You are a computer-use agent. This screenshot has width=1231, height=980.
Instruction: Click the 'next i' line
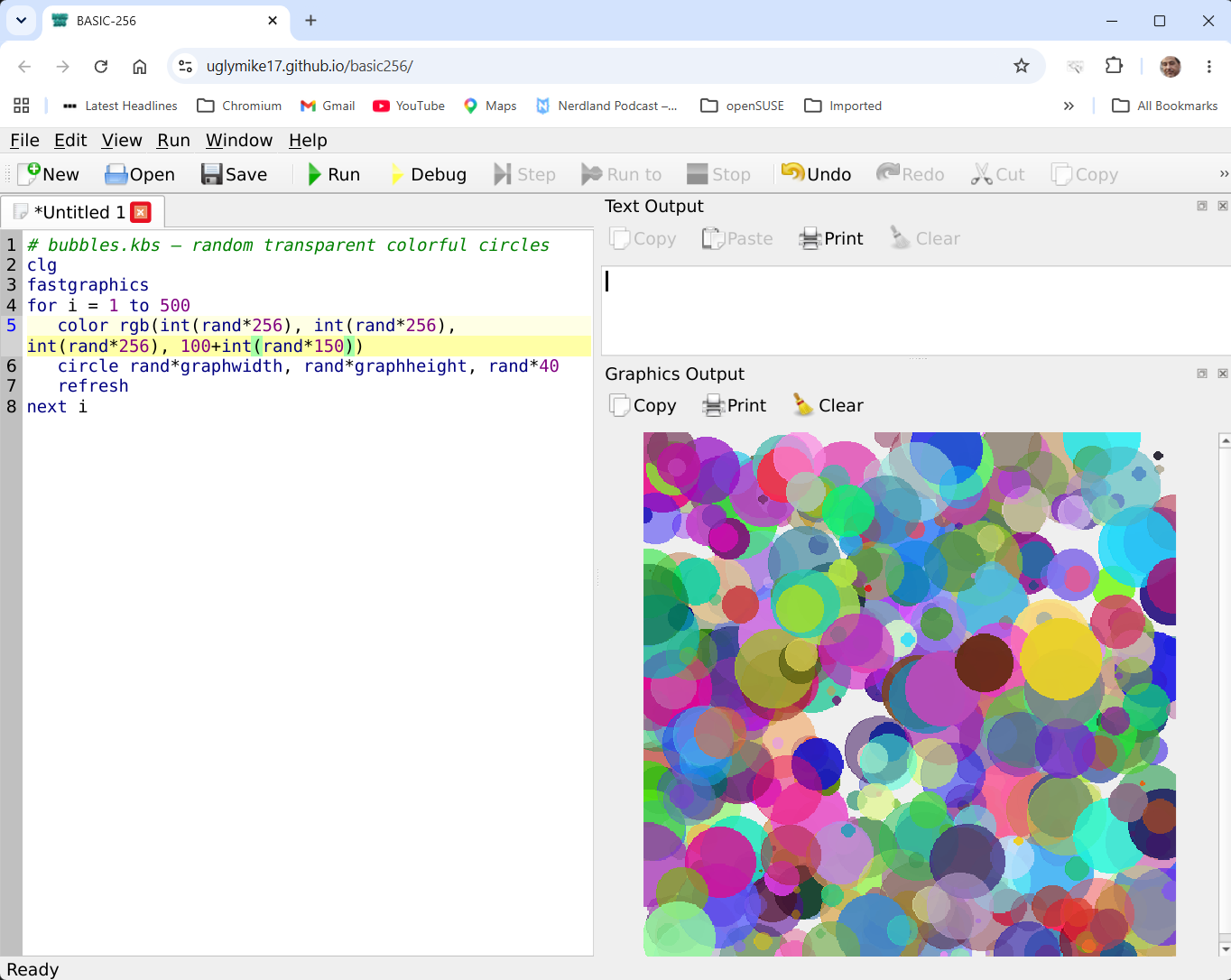click(57, 407)
